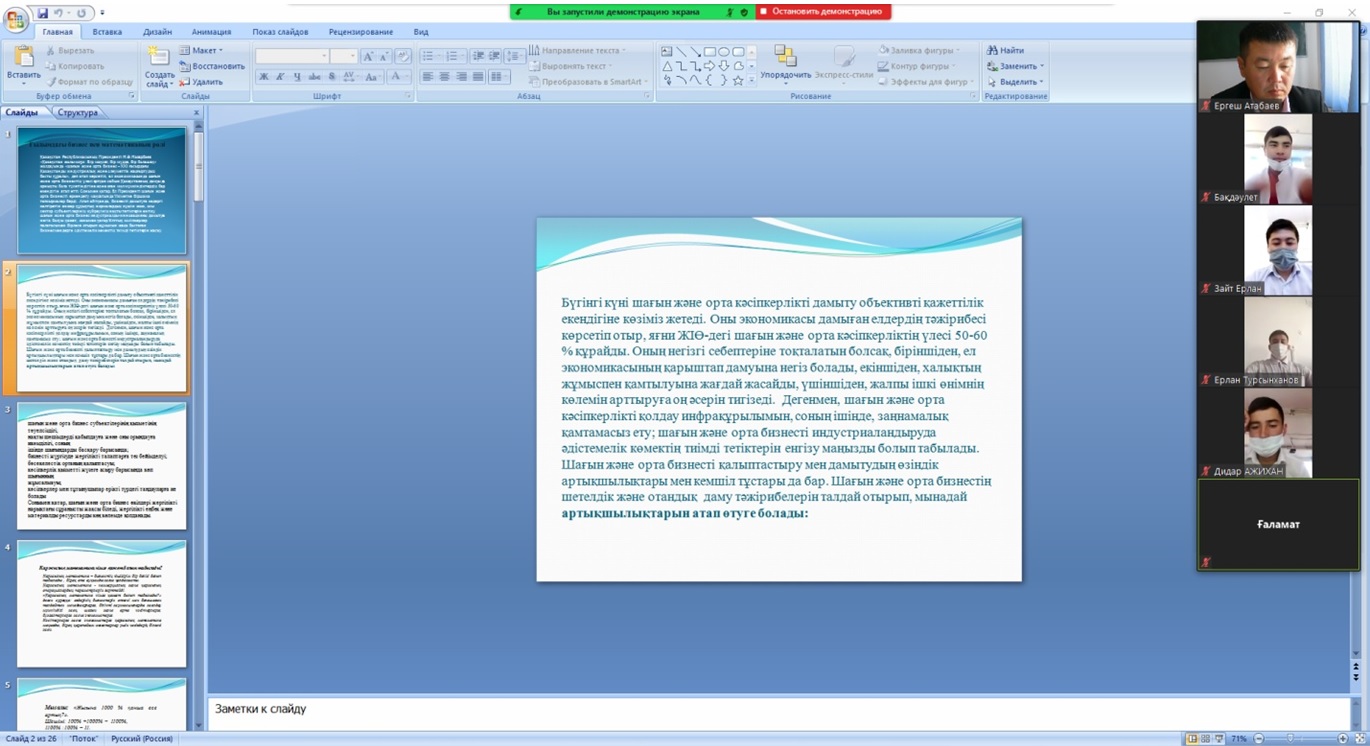
Task: Cut with the Вырезать button
Action: 71,50
